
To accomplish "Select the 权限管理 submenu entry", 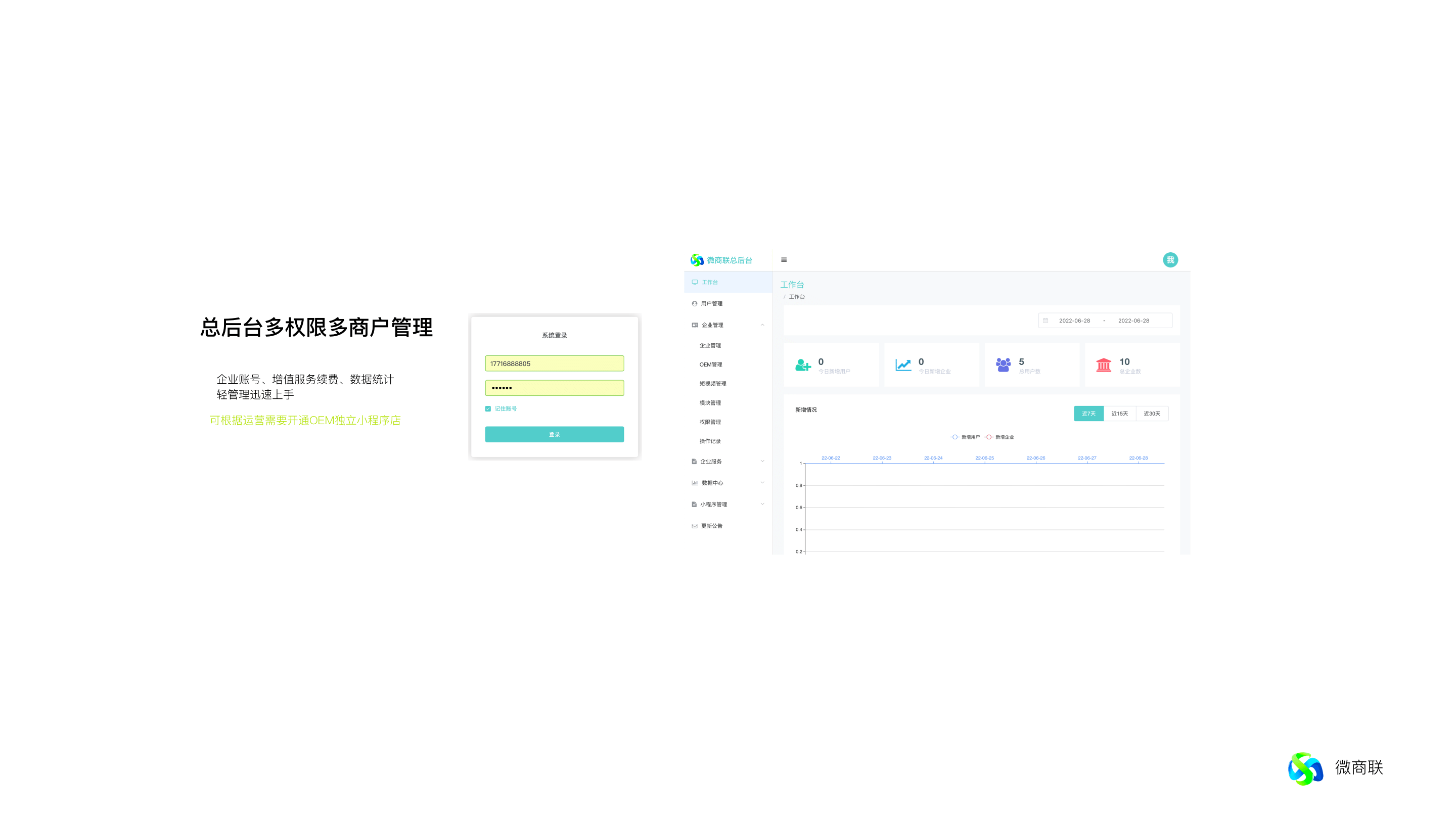I will pos(710,422).
